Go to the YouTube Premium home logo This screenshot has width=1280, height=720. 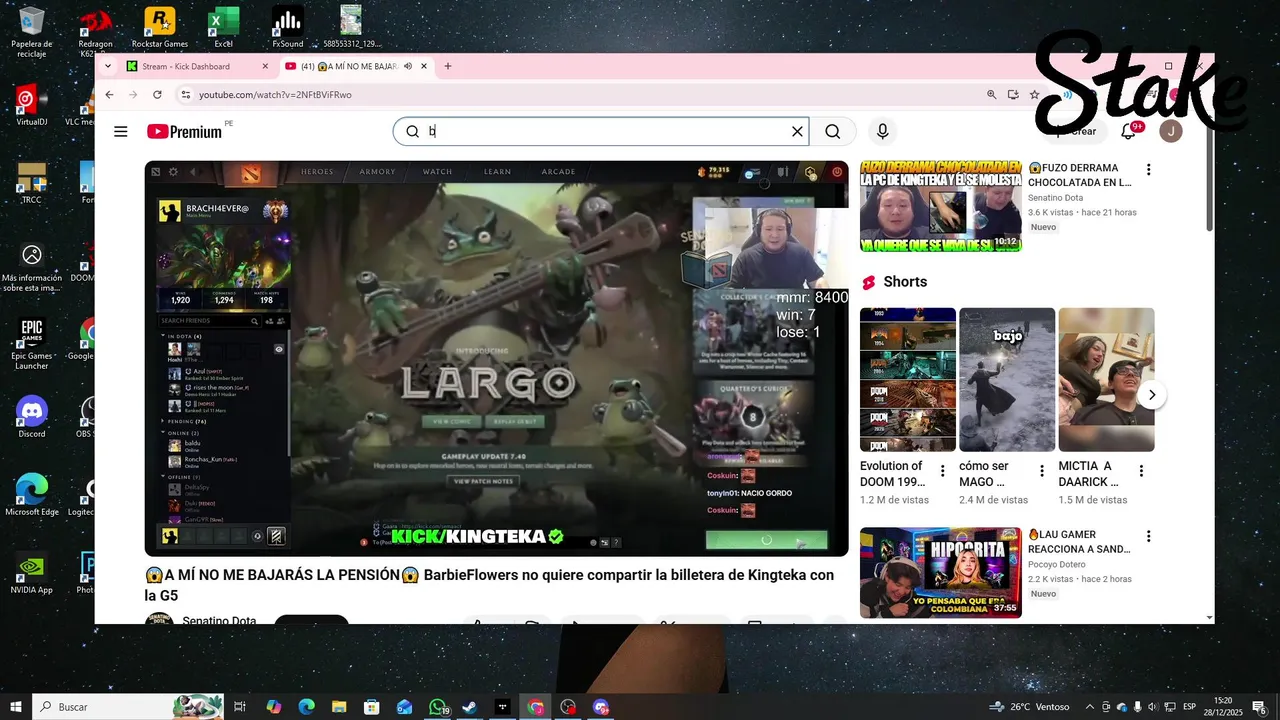click(x=185, y=131)
